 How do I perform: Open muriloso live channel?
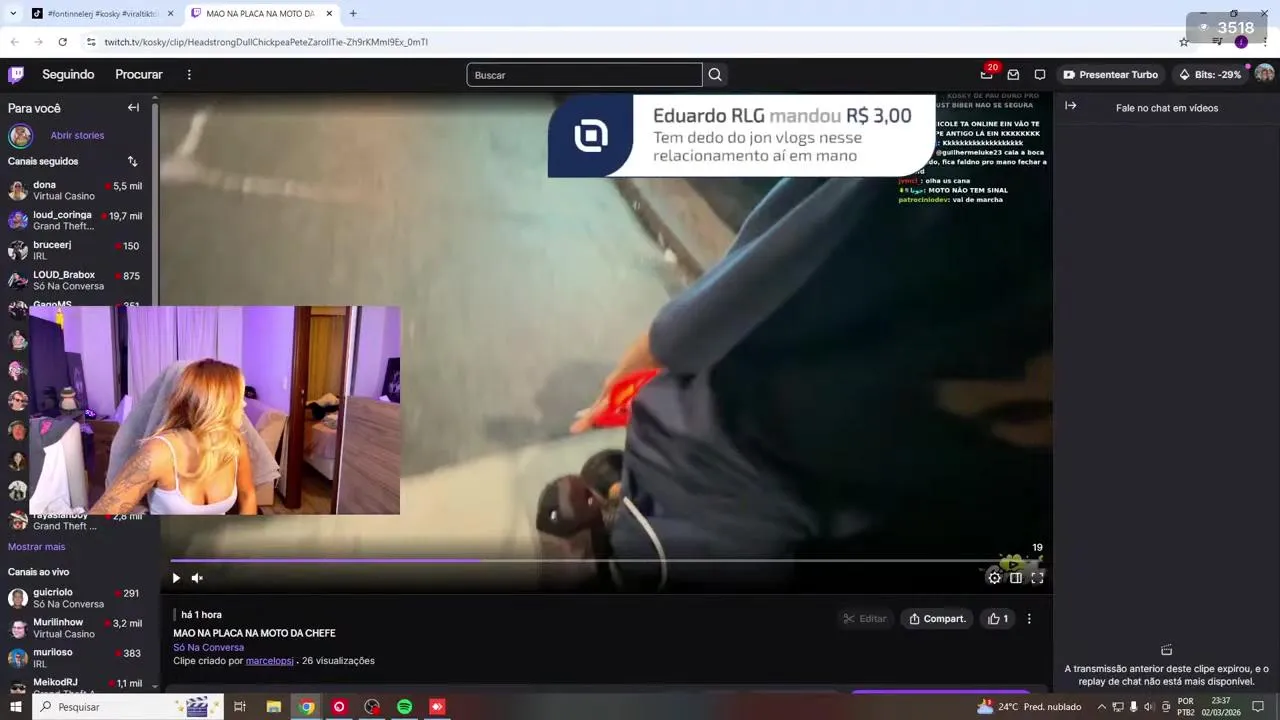coord(76,658)
